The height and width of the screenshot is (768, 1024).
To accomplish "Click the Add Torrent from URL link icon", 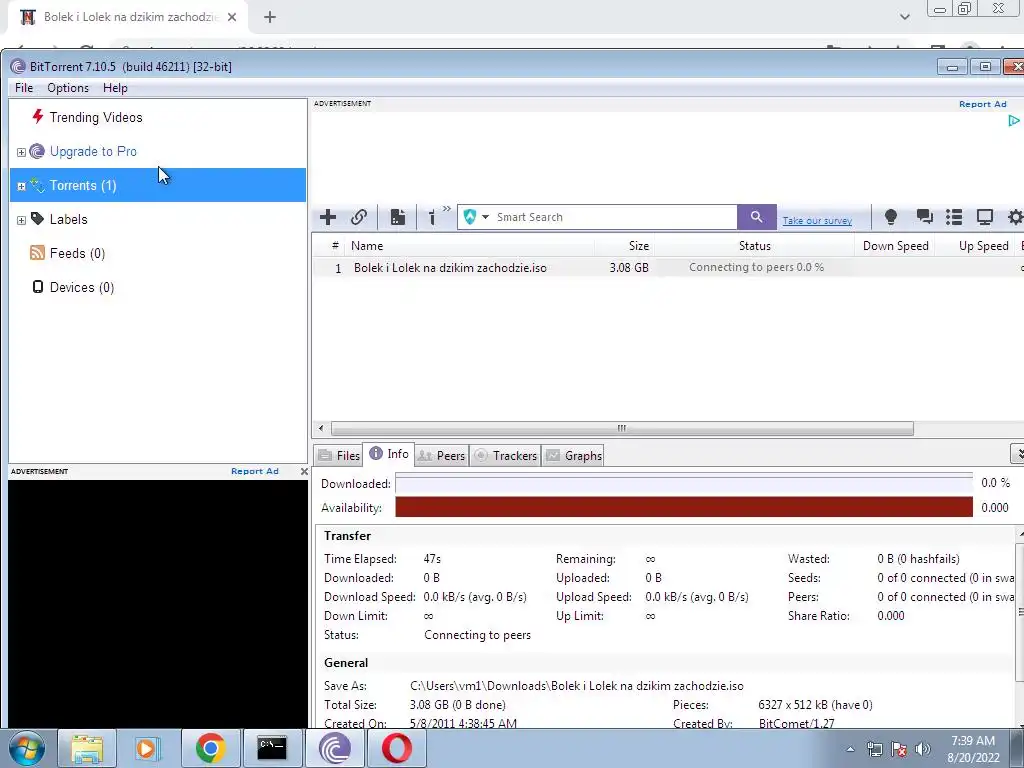I will [359, 217].
